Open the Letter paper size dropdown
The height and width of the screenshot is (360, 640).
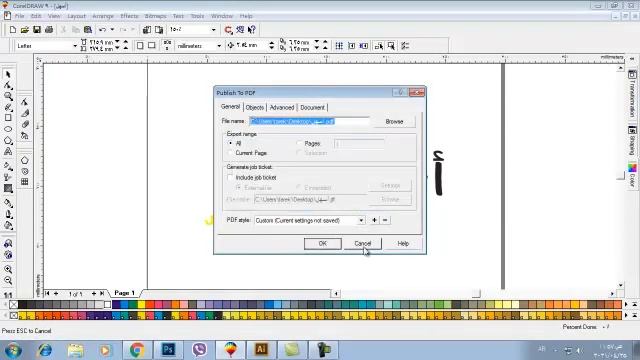click(x=75, y=46)
